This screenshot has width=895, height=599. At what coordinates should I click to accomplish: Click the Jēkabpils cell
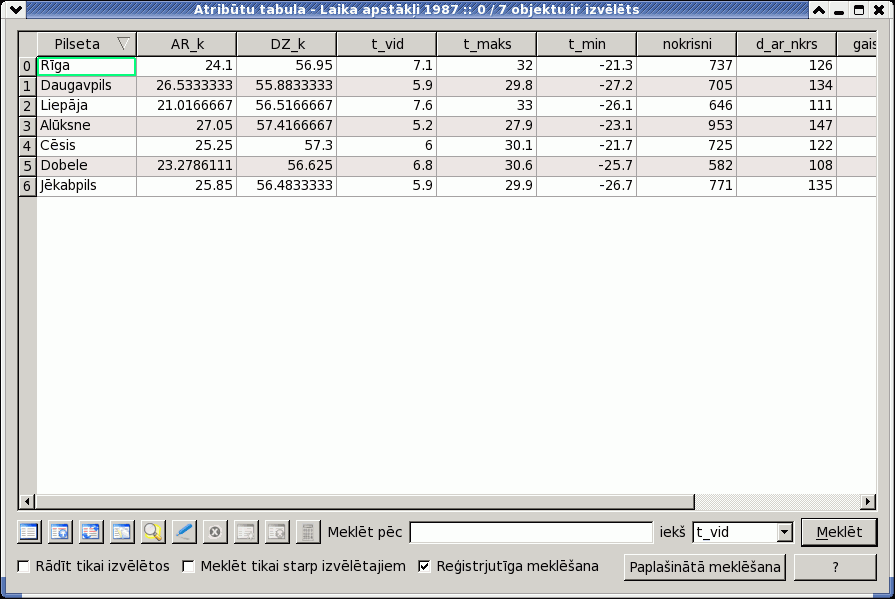[x=87, y=186]
